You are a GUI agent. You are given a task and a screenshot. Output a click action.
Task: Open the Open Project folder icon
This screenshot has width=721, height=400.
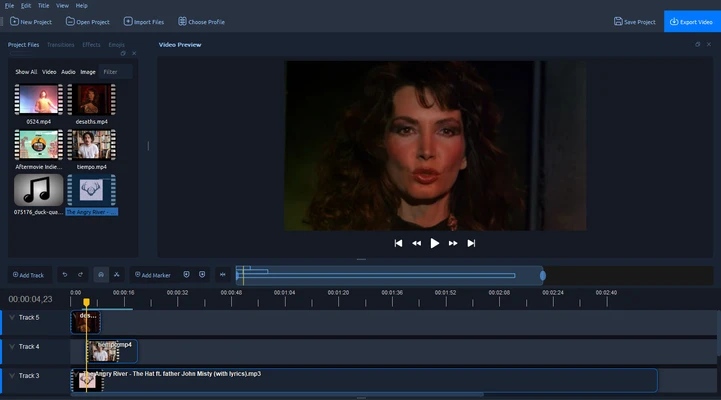70,21
